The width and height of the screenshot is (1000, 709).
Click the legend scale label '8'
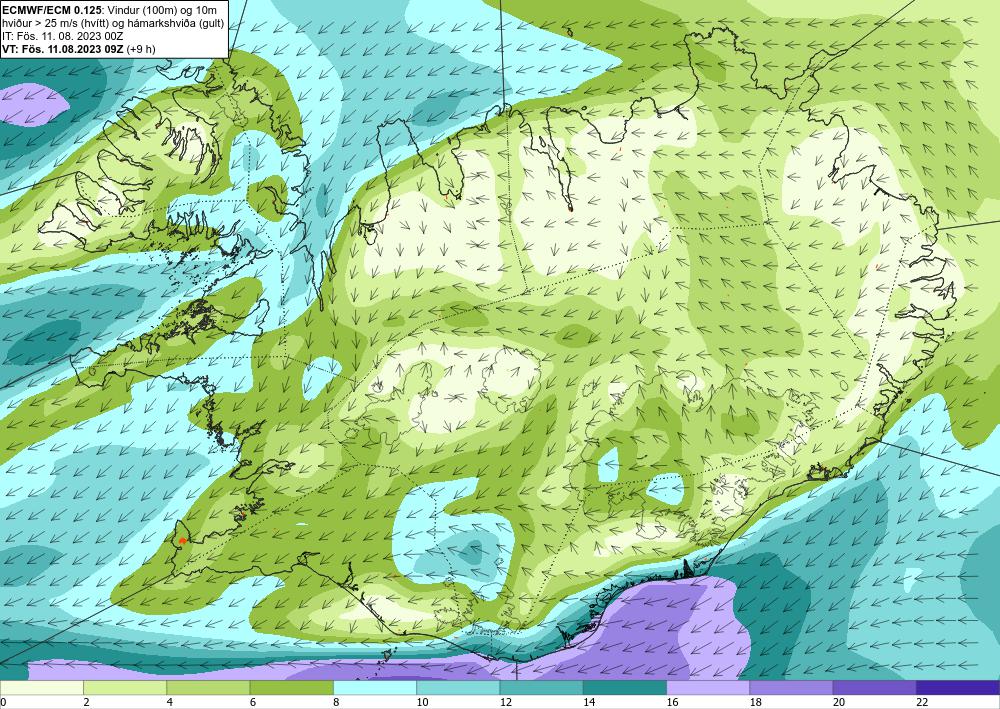coord(336,702)
